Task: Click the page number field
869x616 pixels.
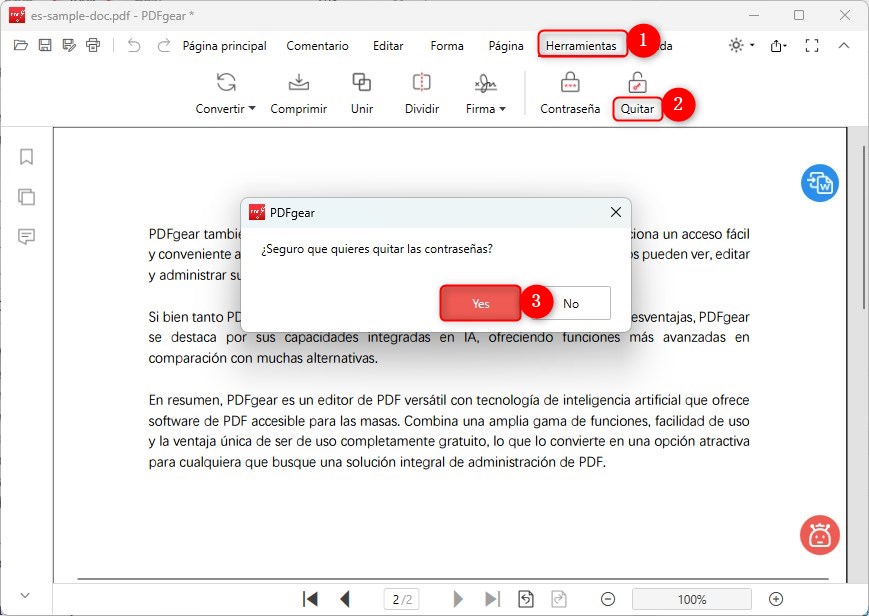Action: click(x=401, y=599)
